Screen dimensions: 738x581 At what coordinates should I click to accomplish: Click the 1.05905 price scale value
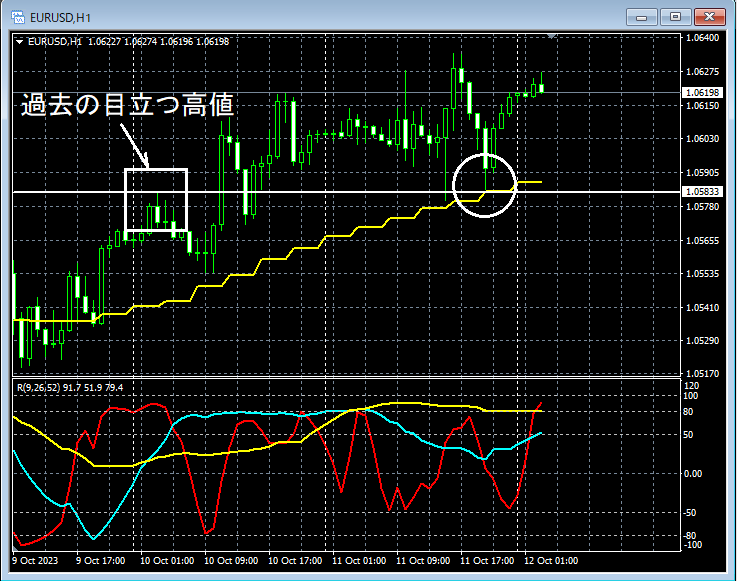click(x=702, y=173)
